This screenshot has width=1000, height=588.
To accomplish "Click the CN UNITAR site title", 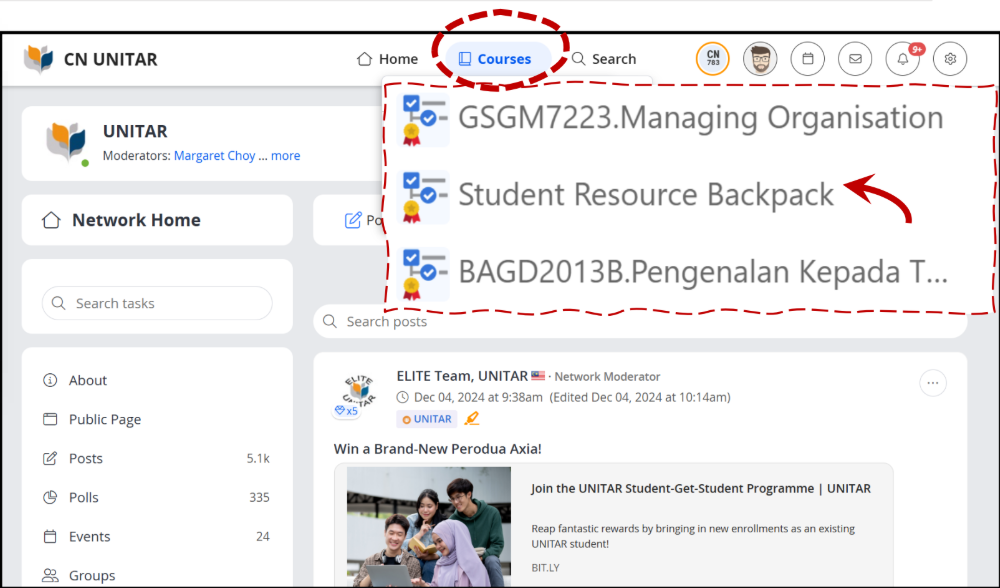I will 110,59.
